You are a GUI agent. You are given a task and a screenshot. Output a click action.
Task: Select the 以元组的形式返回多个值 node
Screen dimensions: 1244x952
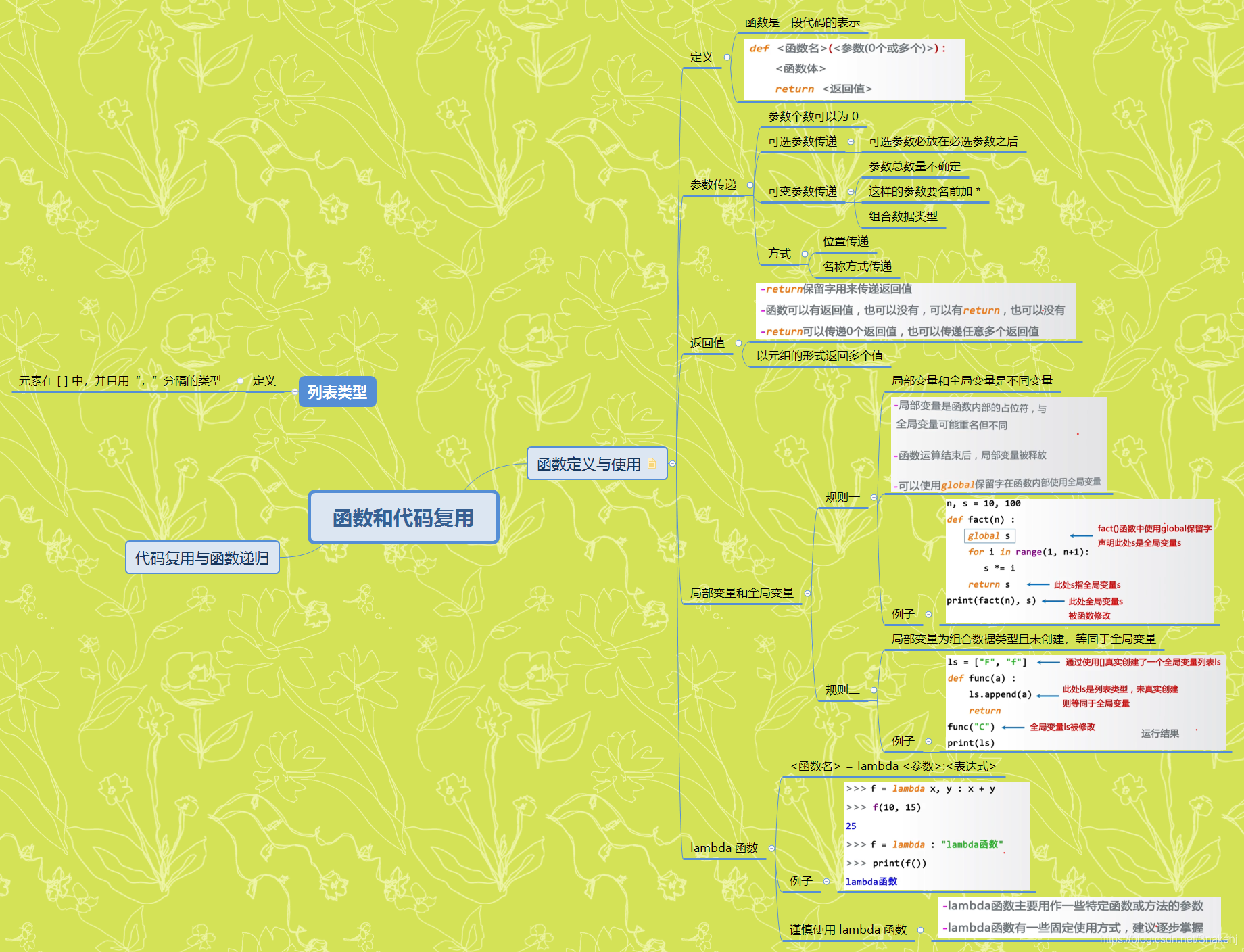(819, 356)
